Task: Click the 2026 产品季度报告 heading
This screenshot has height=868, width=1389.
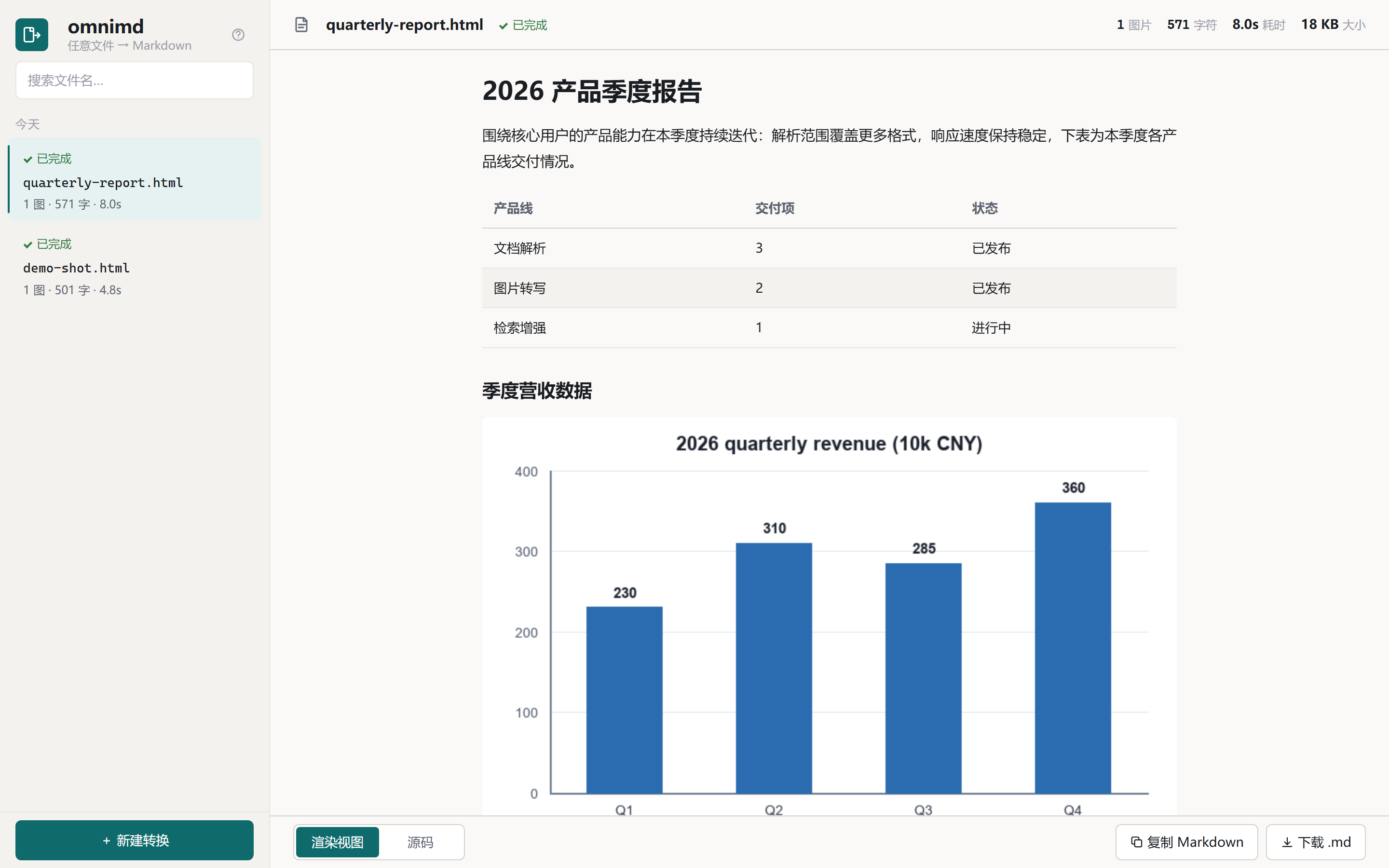Action: click(x=592, y=91)
